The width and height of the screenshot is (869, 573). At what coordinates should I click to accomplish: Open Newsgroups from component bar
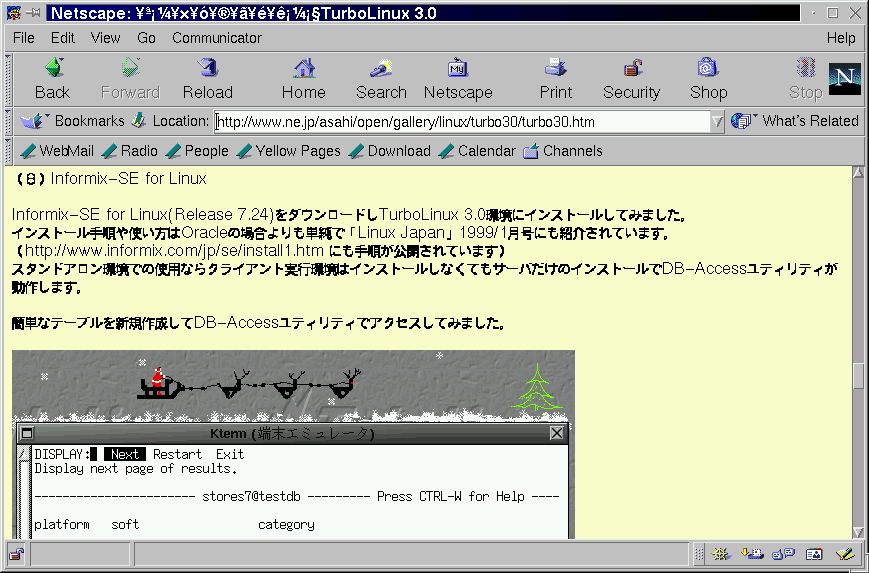pos(784,554)
